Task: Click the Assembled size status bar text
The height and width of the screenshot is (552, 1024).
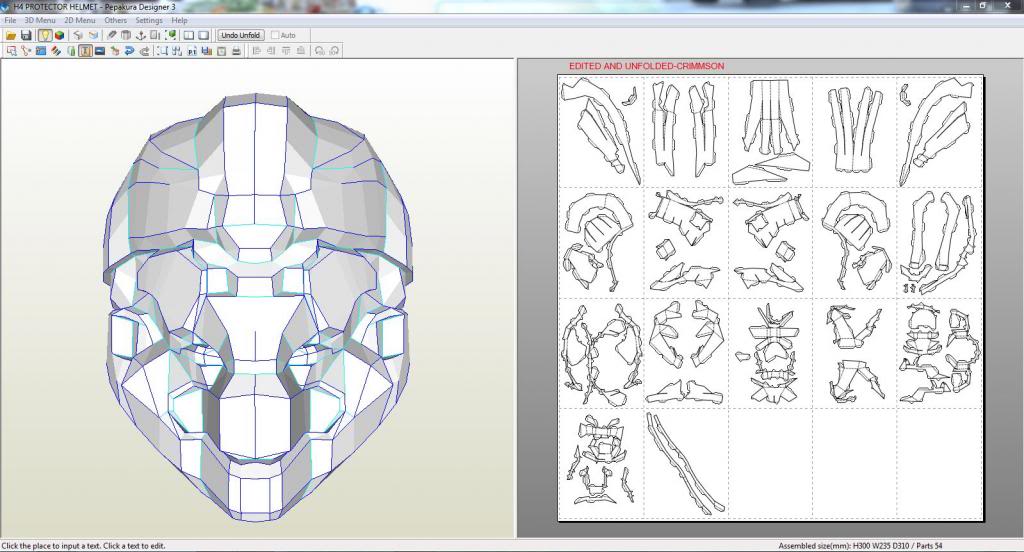Action: point(860,545)
